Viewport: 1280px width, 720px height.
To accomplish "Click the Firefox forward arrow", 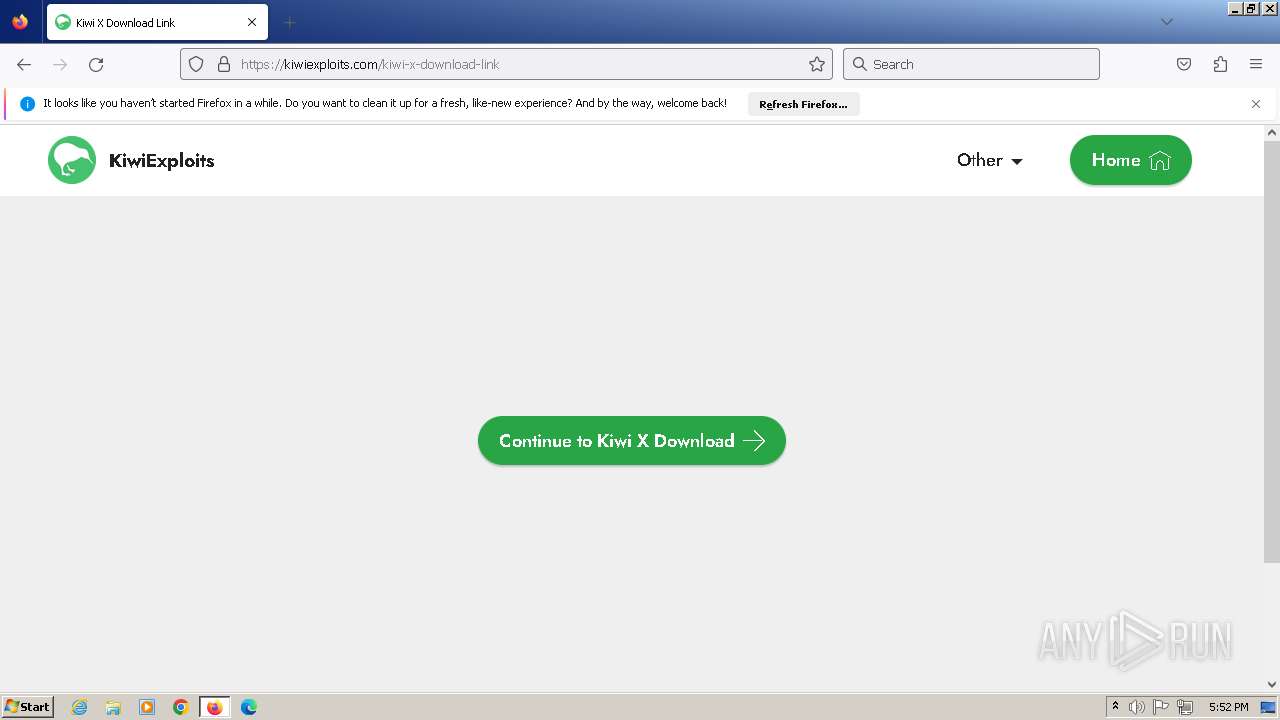I will [x=60, y=64].
